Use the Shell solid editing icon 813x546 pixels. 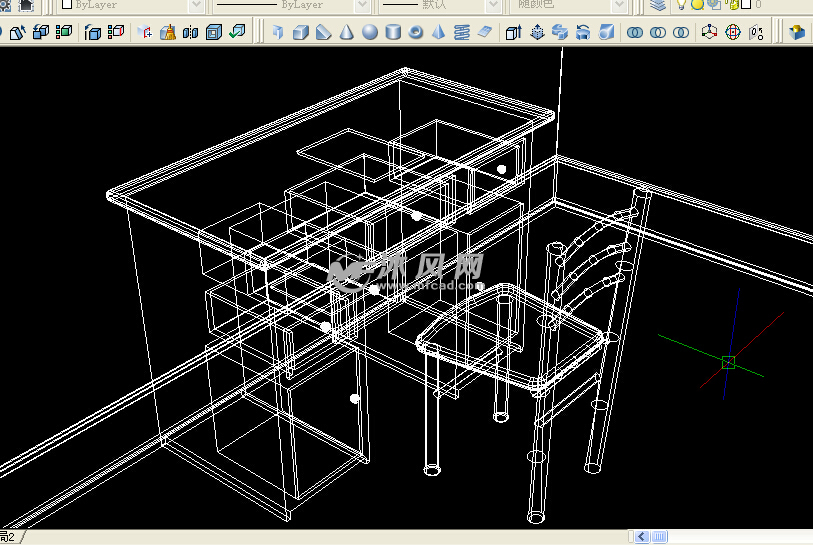pyautogui.click(x=213, y=33)
